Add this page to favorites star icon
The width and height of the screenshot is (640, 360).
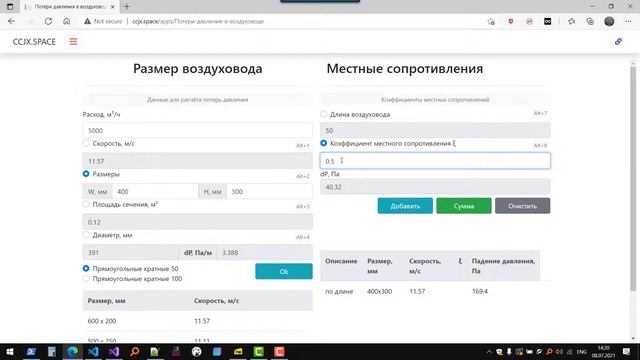[491, 21]
